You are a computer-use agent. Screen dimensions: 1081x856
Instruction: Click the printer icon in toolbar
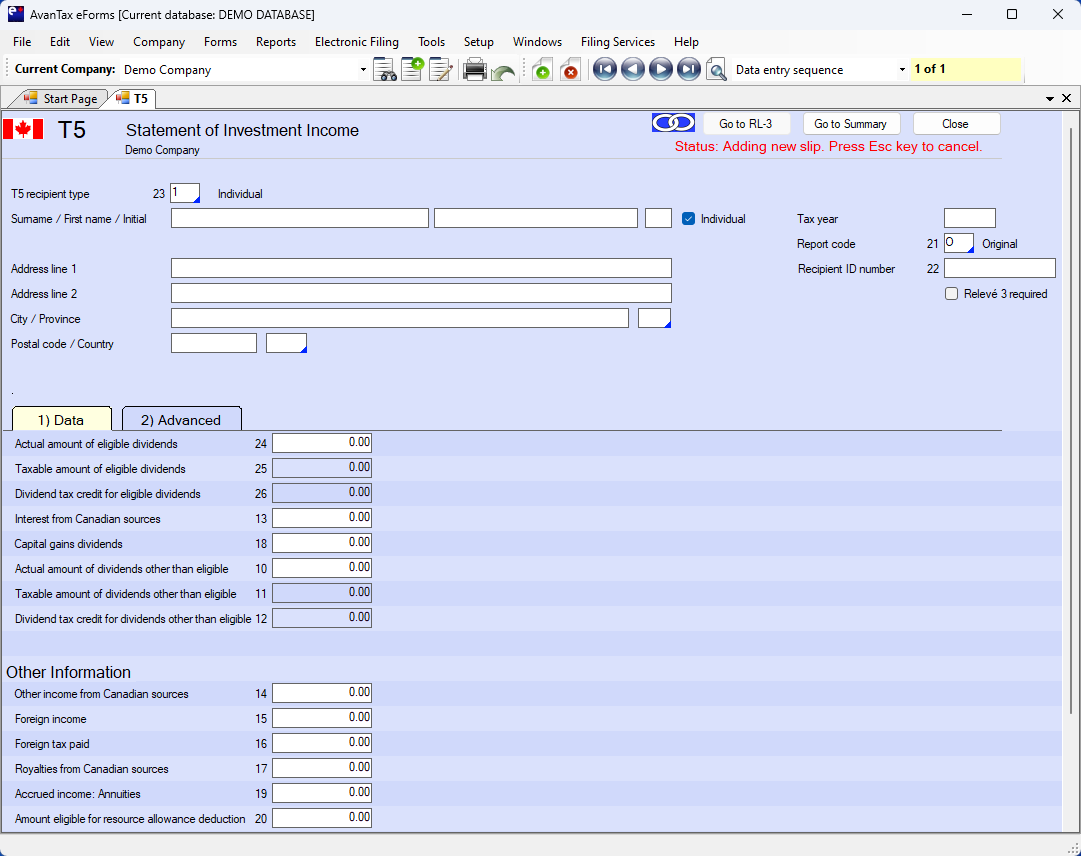click(x=475, y=70)
